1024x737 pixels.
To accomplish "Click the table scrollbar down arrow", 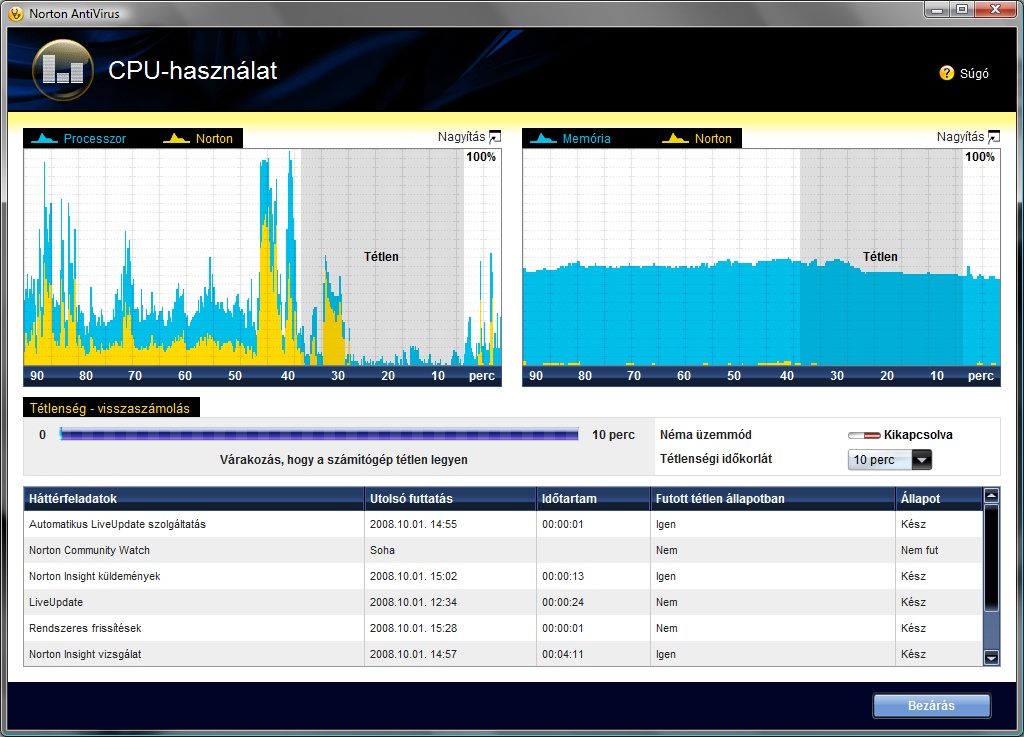I will pos(991,657).
